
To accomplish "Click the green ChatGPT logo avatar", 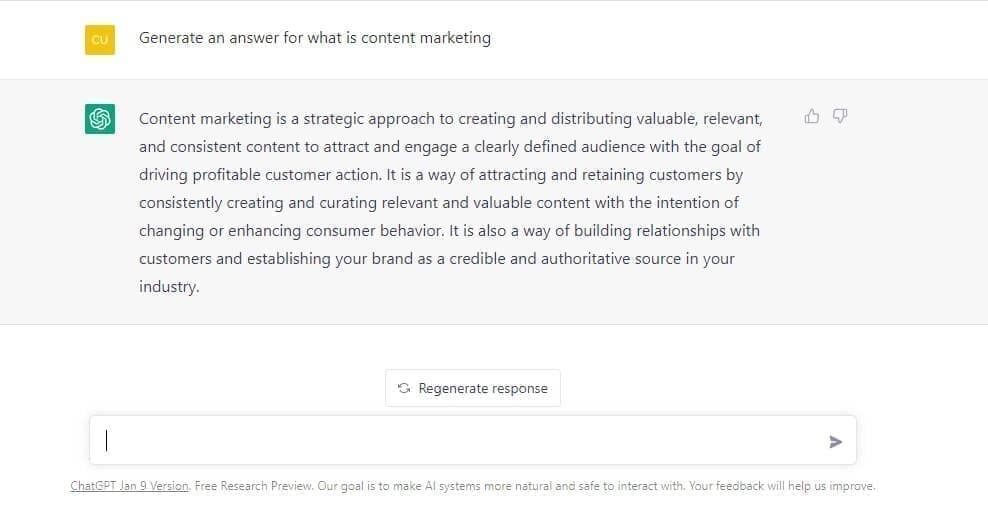I will coord(100,119).
